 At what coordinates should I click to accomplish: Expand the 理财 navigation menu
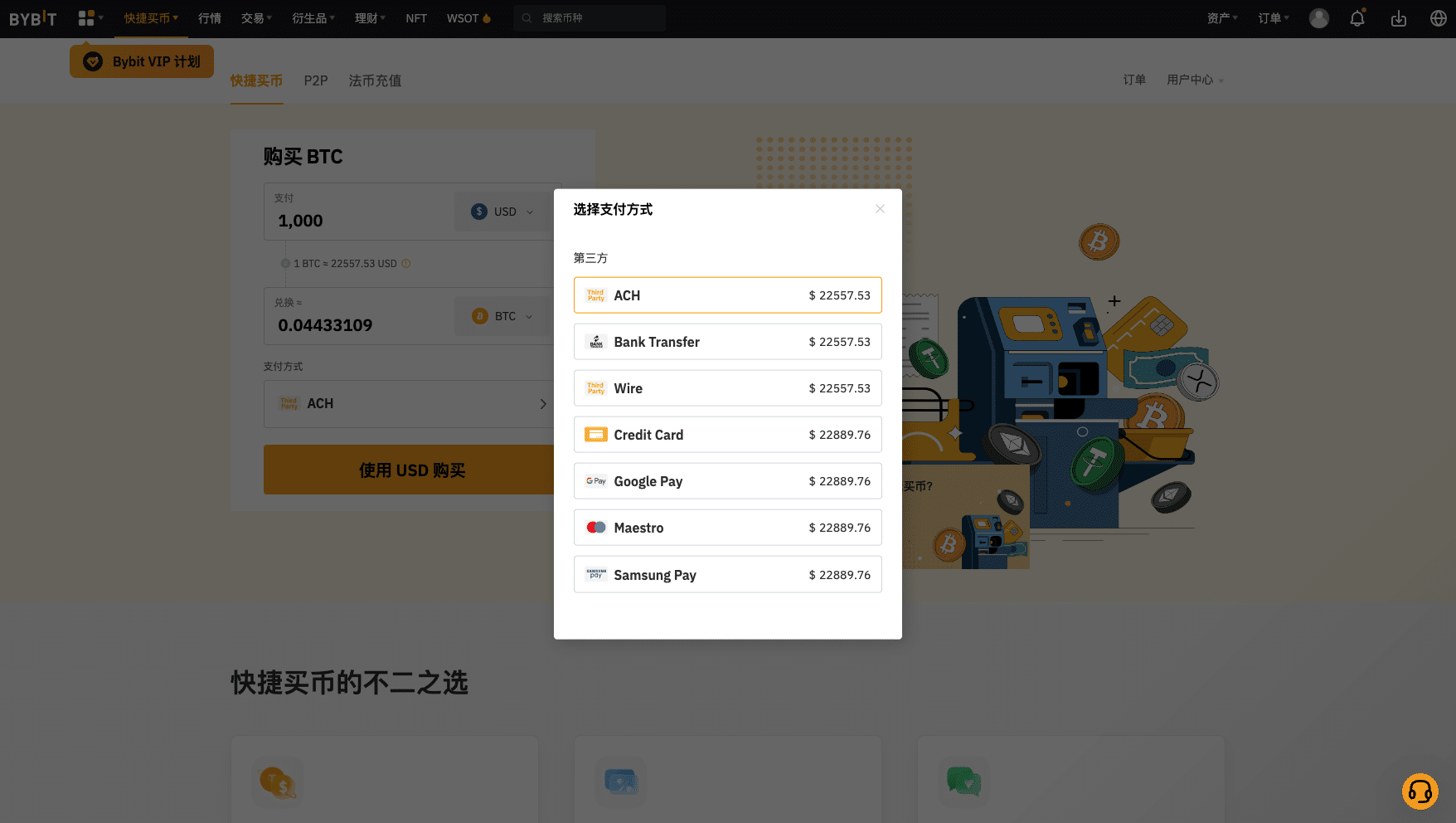tap(370, 18)
